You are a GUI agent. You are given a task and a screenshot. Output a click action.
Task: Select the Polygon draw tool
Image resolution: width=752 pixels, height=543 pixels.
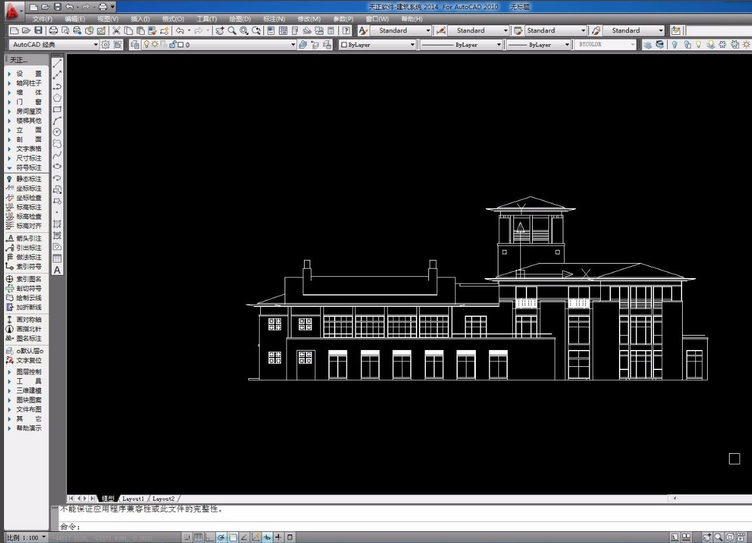[57, 98]
